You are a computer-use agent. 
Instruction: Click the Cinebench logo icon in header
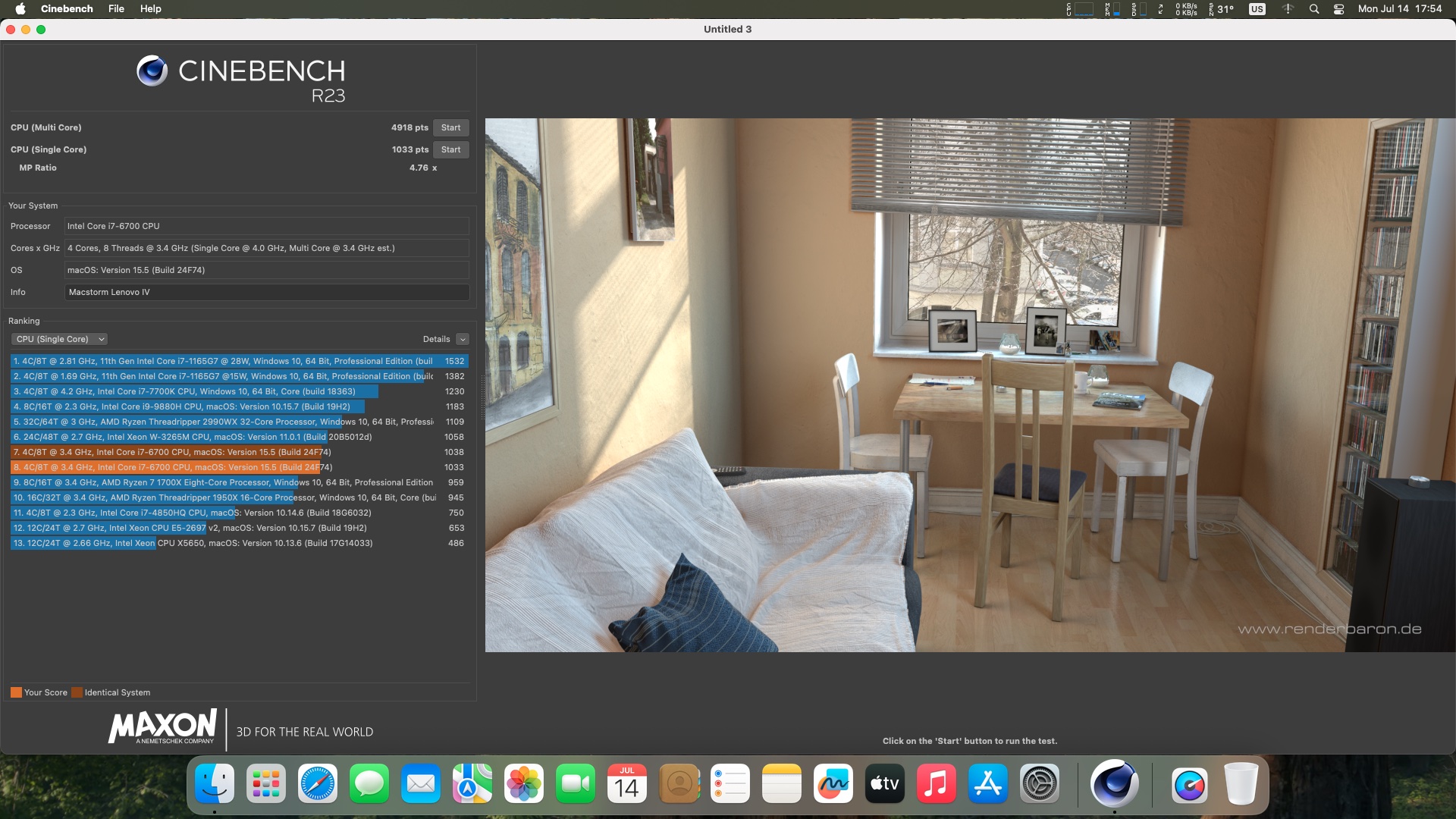tap(152, 71)
